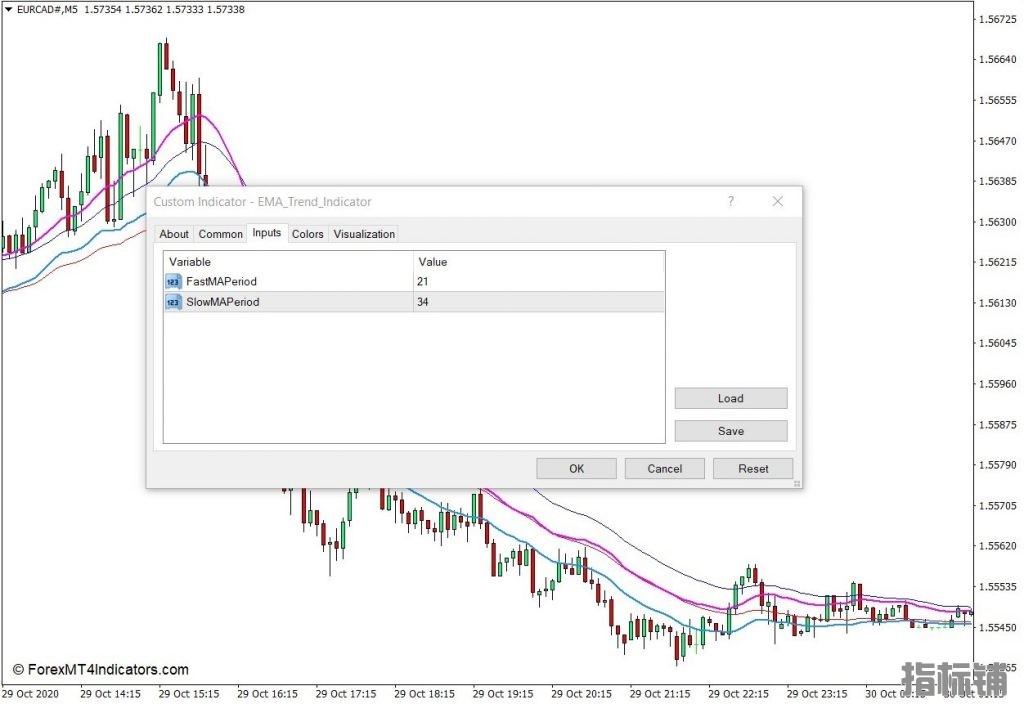This screenshot has height=704, width=1024.
Task: Click the SlowMAPeriod value 34
Action: pyautogui.click(x=423, y=302)
